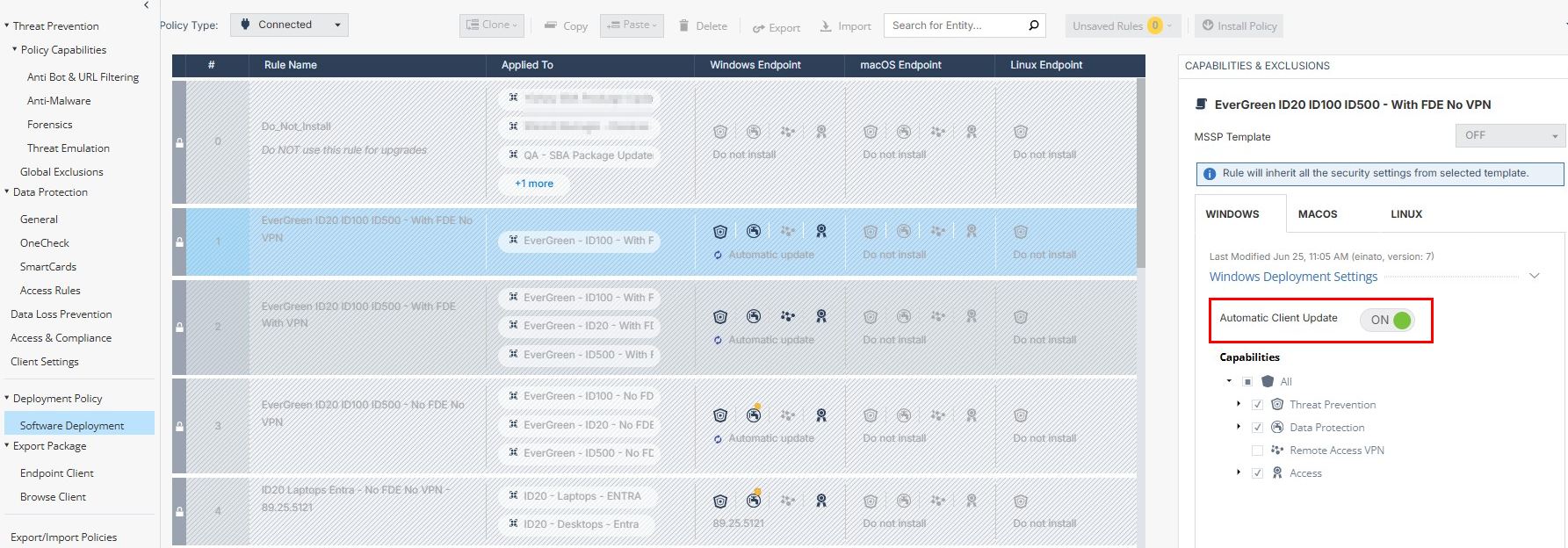Click the Import download icon
Viewport: 1568px width, 548px height.
pyautogui.click(x=826, y=26)
